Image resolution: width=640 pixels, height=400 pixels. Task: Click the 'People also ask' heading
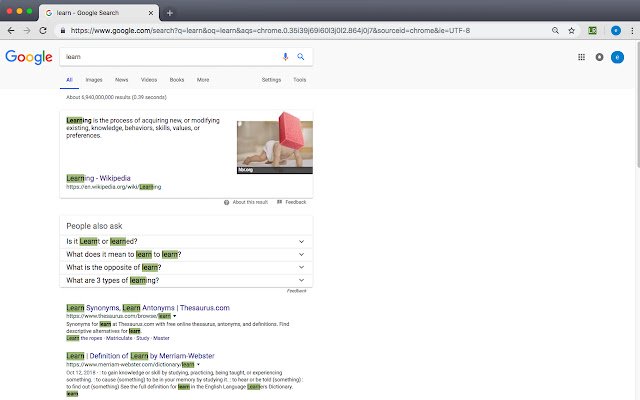point(94,226)
